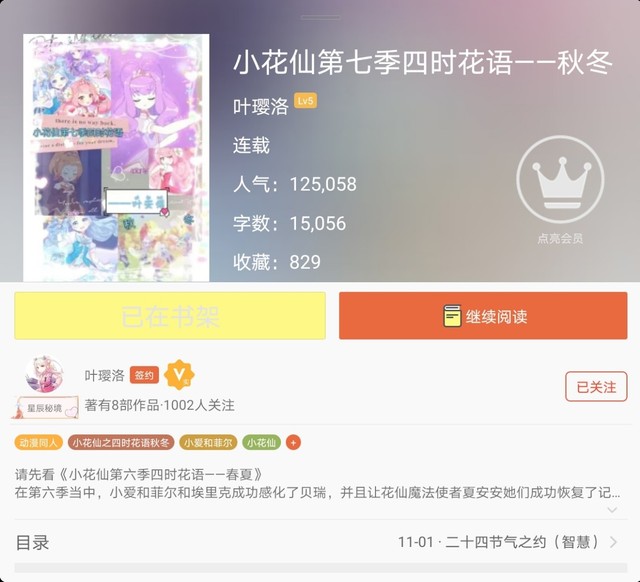Screen dimensions: 640x582
Task: Expand the synopsis with the down chevron
Action: pos(612,510)
